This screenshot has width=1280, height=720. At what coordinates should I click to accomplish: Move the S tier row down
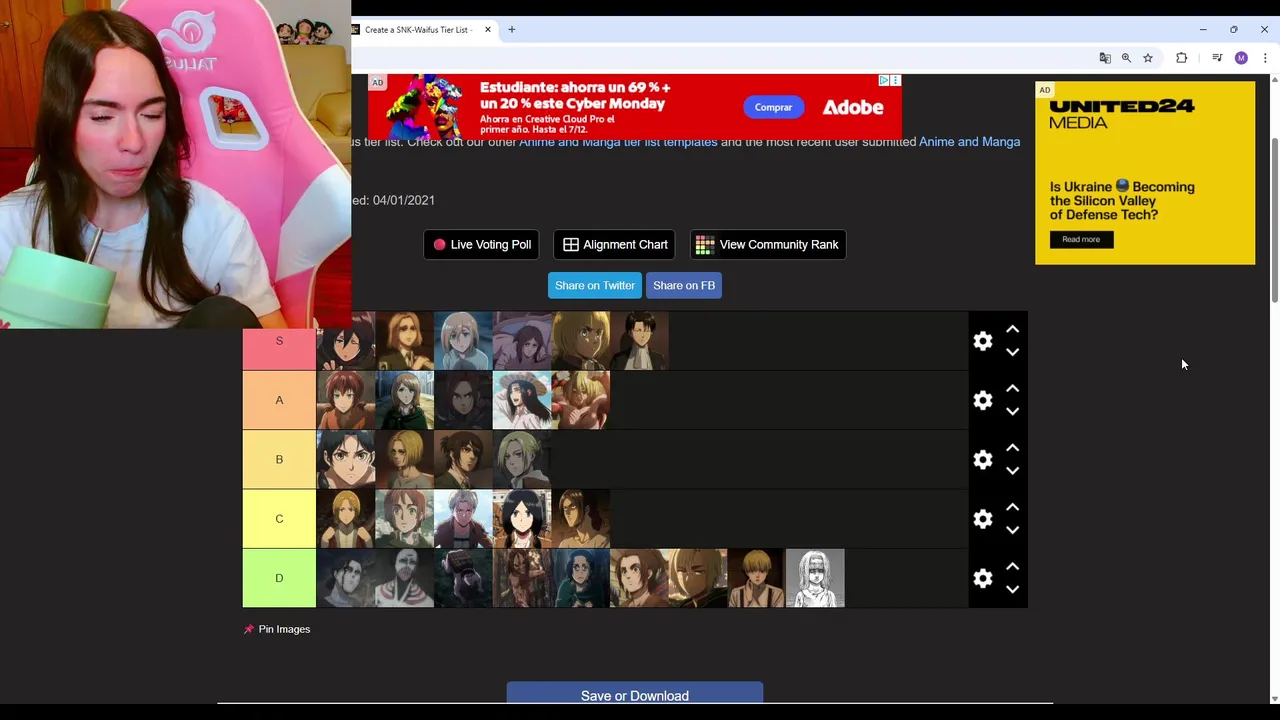(1012, 352)
